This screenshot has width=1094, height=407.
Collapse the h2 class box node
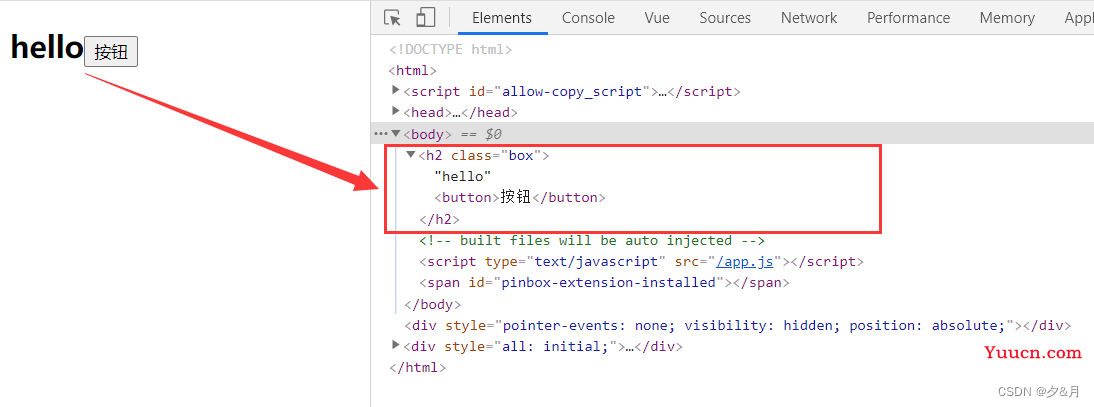coord(410,154)
